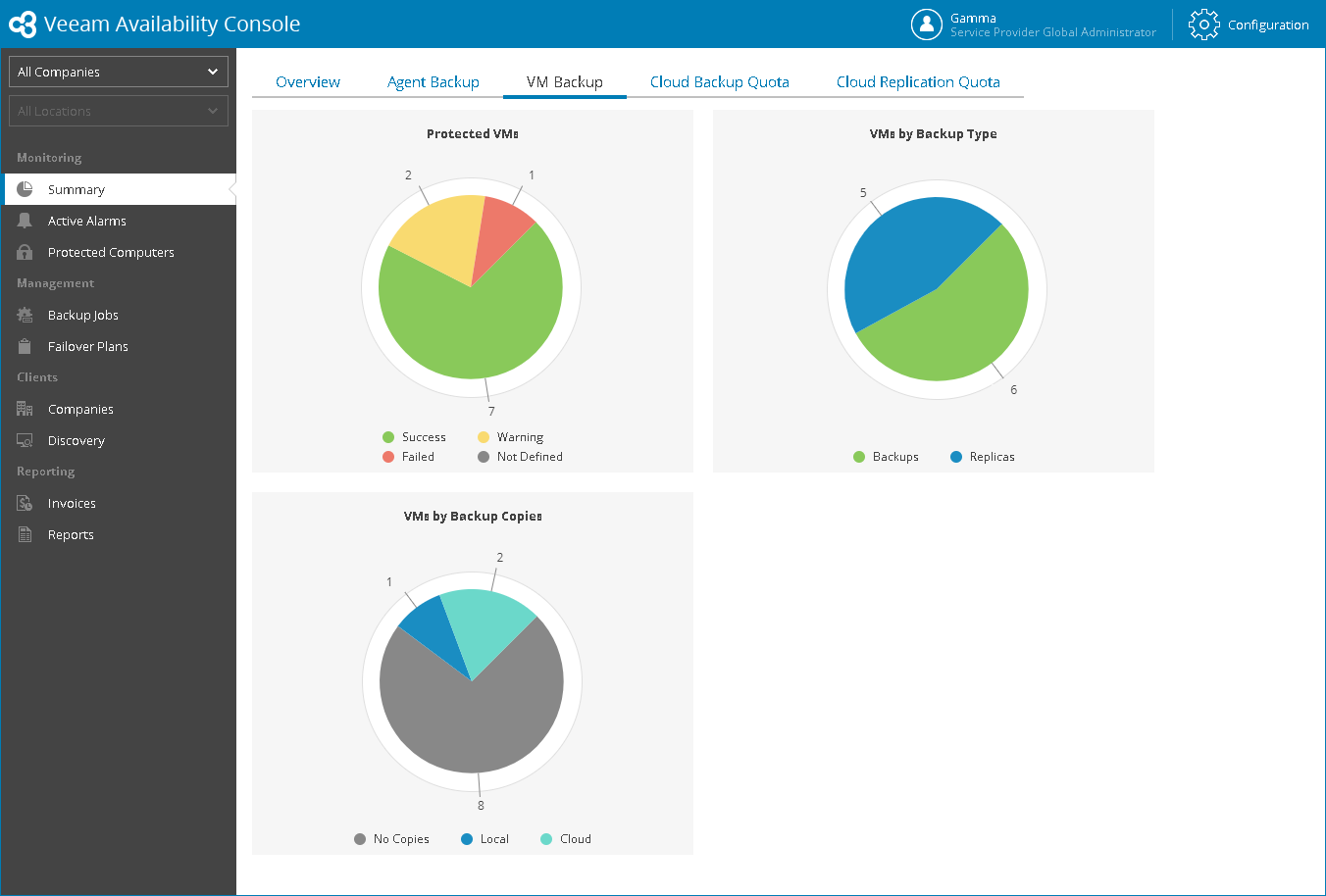Click the Active Alarms bell icon
Viewport: 1326px width, 896px height.
(25, 221)
